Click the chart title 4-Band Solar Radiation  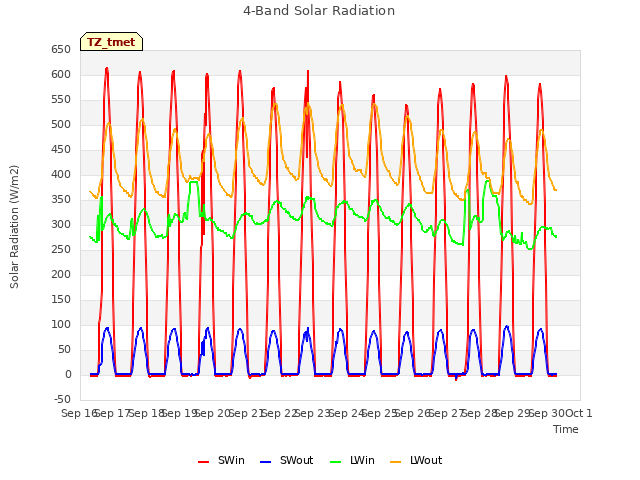319,11
